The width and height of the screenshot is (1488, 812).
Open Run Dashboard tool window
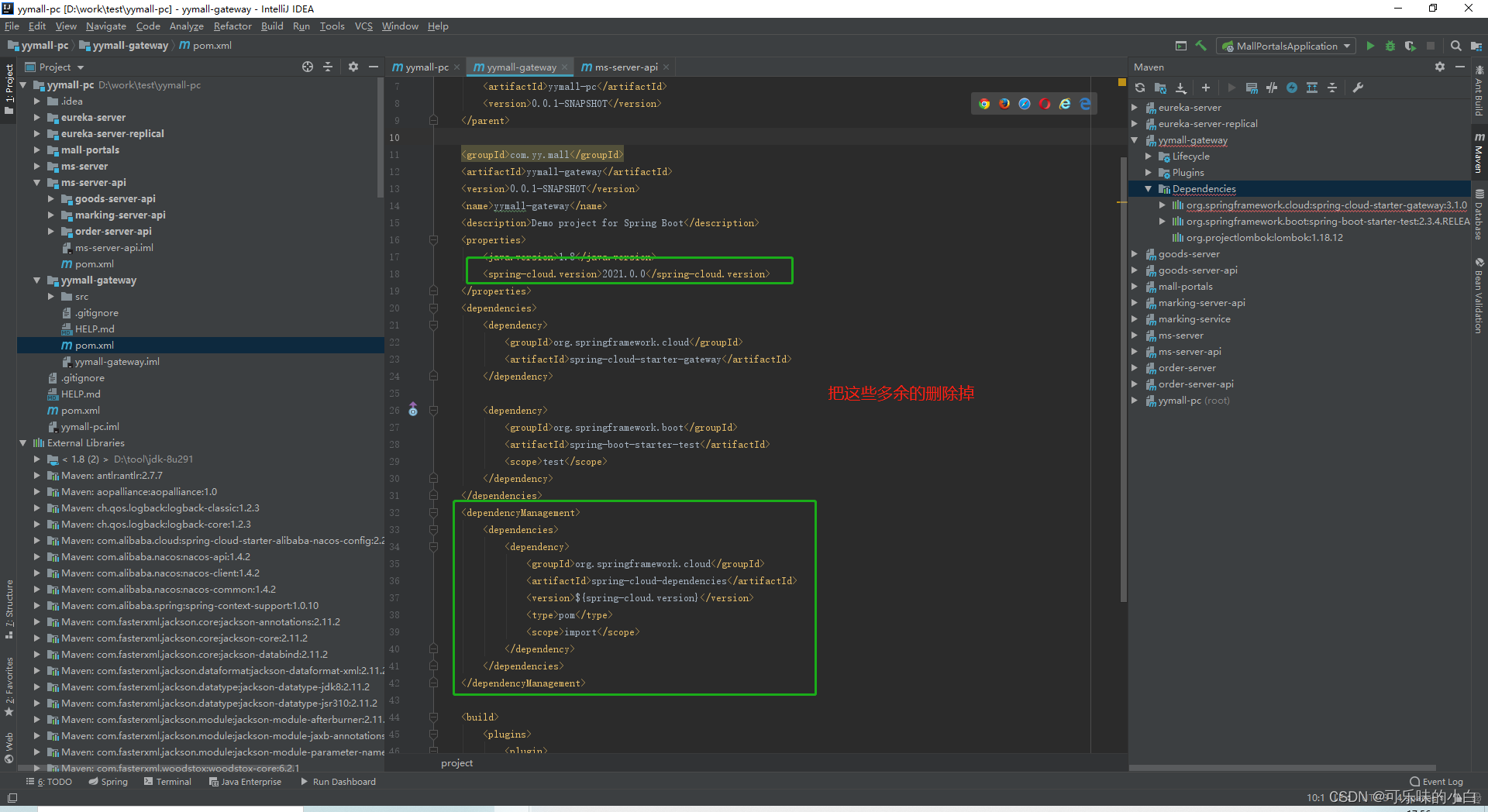pos(338,782)
